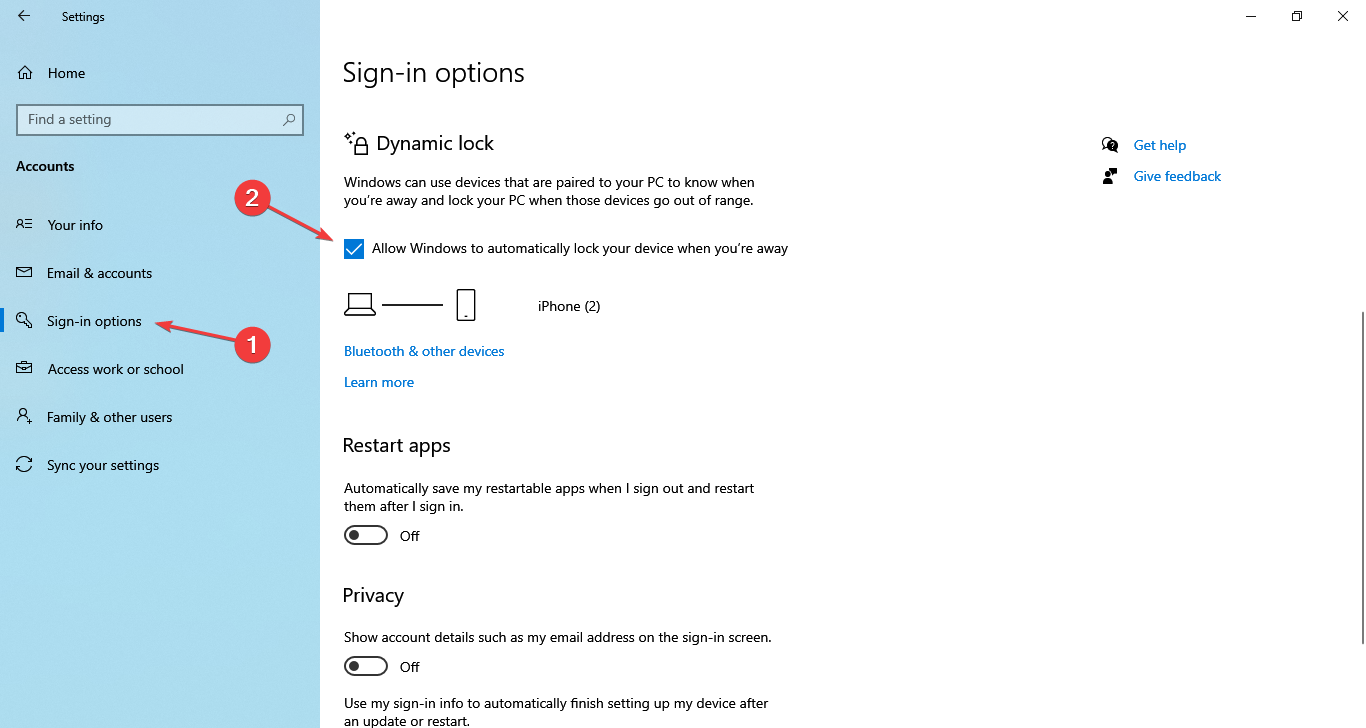Click the Give feedback link
The image size is (1366, 728).
[1176, 175]
